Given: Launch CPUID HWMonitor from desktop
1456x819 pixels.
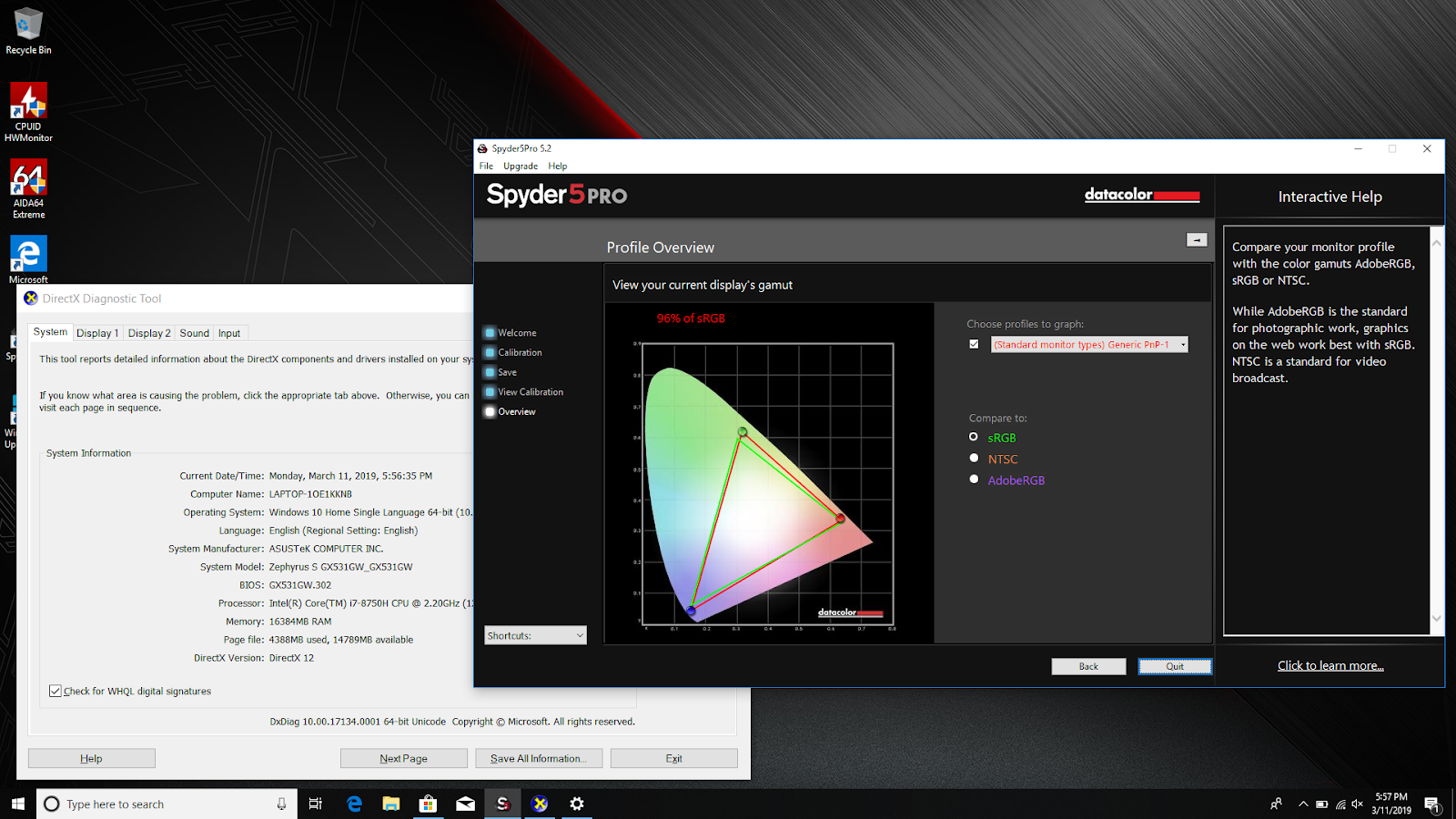Looking at the screenshot, I should click(x=28, y=112).
